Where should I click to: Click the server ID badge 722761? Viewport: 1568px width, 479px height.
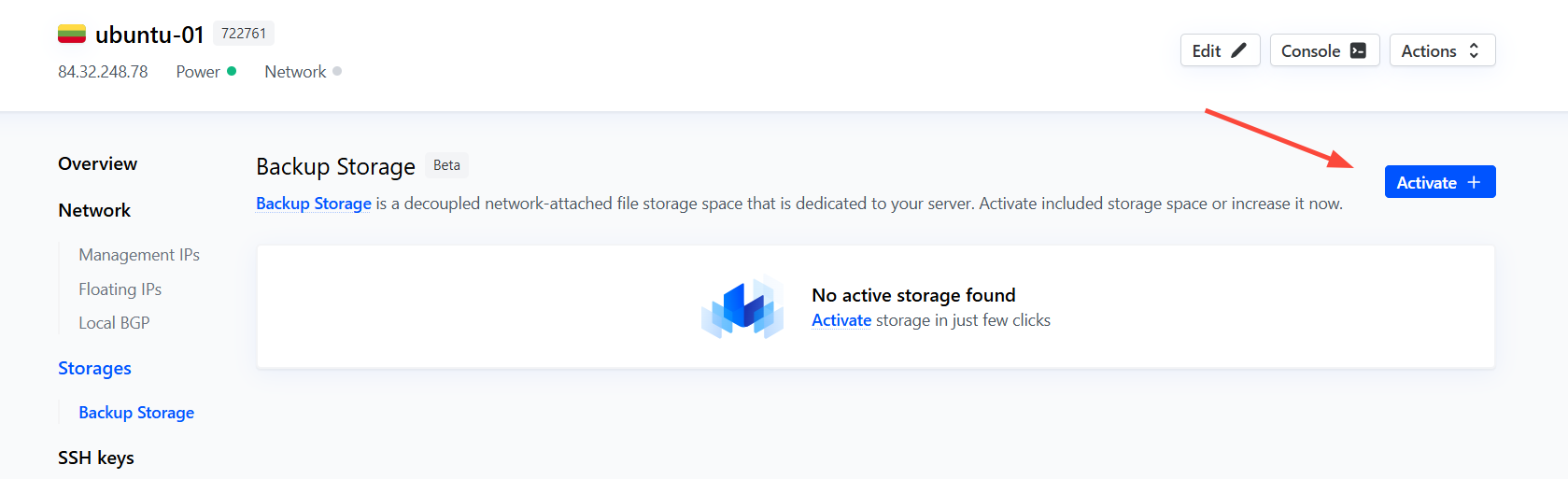pos(244,34)
